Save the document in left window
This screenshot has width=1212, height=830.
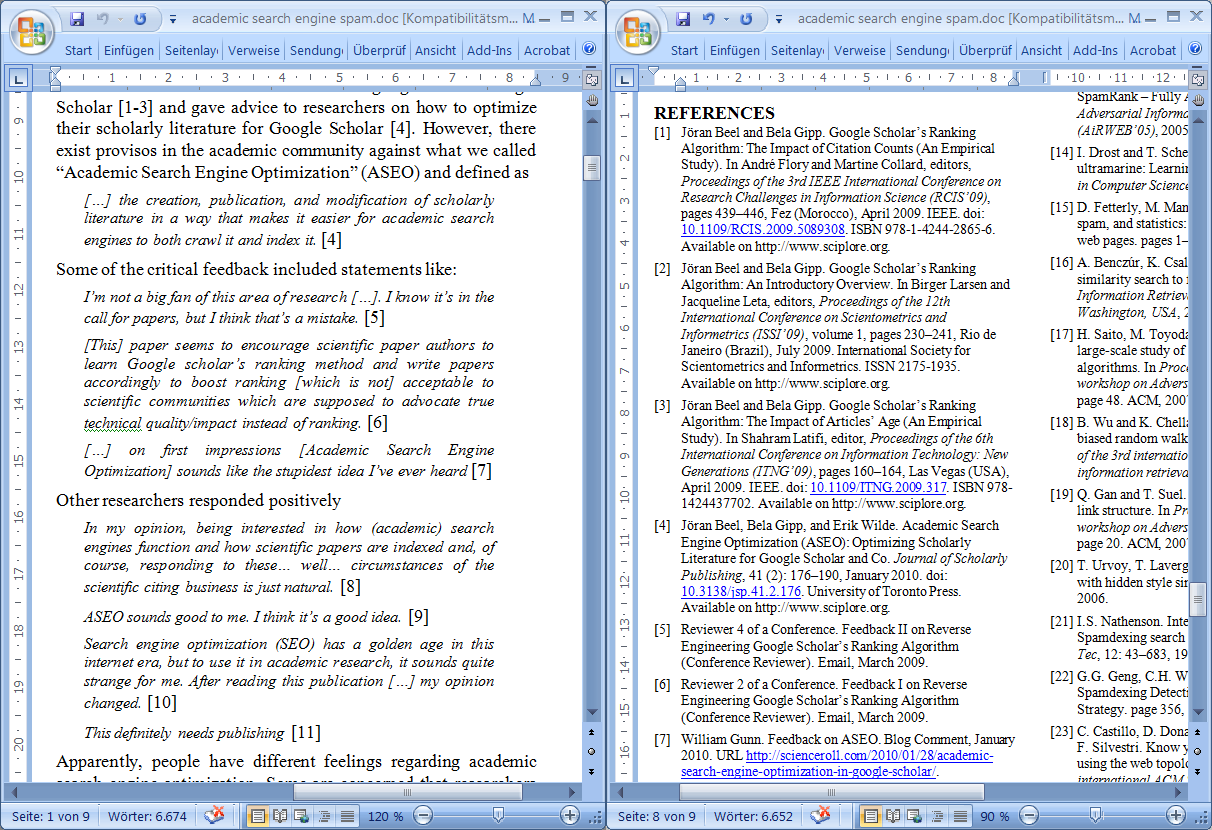click(77, 19)
